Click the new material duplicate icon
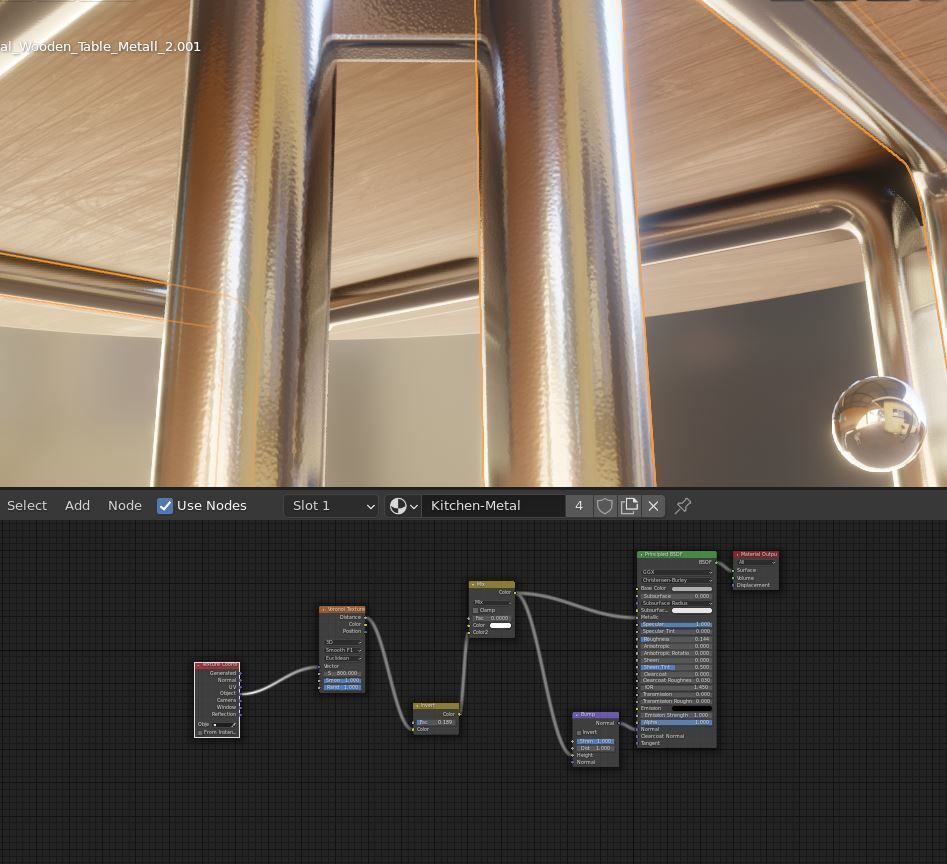Screen dimensions: 947x864 [629, 506]
